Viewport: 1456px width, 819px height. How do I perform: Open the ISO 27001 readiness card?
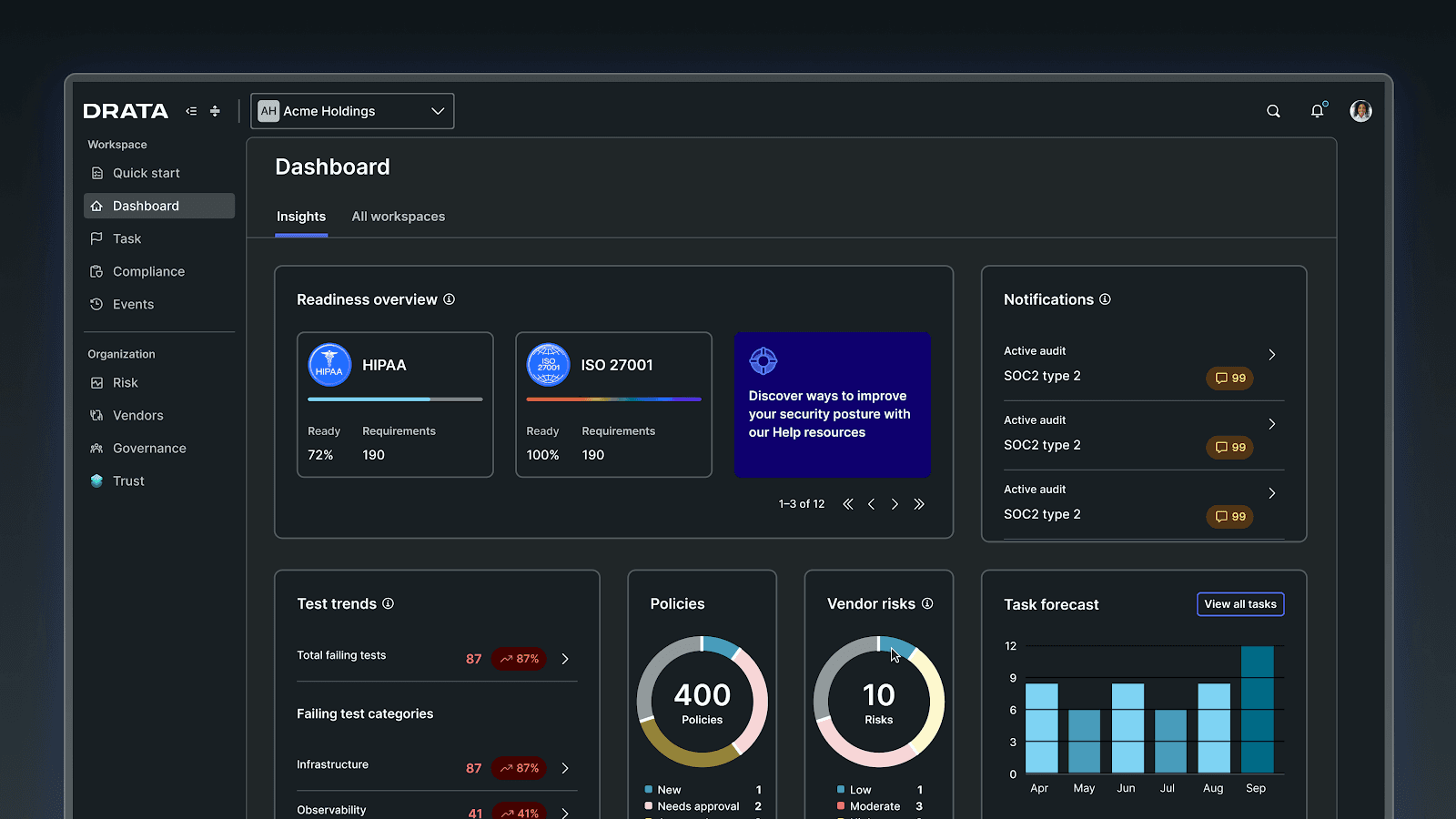click(613, 405)
